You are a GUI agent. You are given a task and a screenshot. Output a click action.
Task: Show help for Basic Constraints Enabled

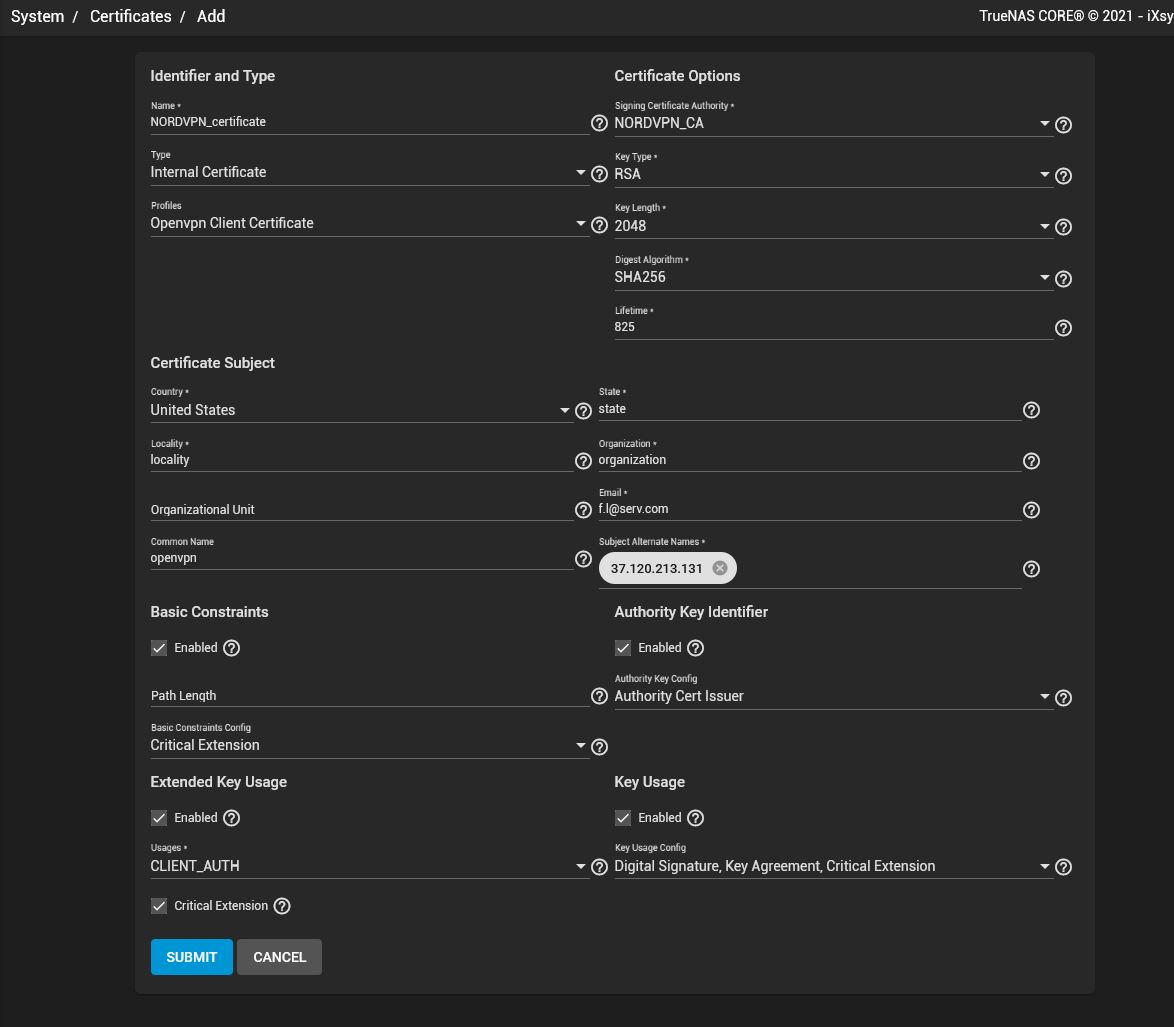pyautogui.click(x=231, y=648)
